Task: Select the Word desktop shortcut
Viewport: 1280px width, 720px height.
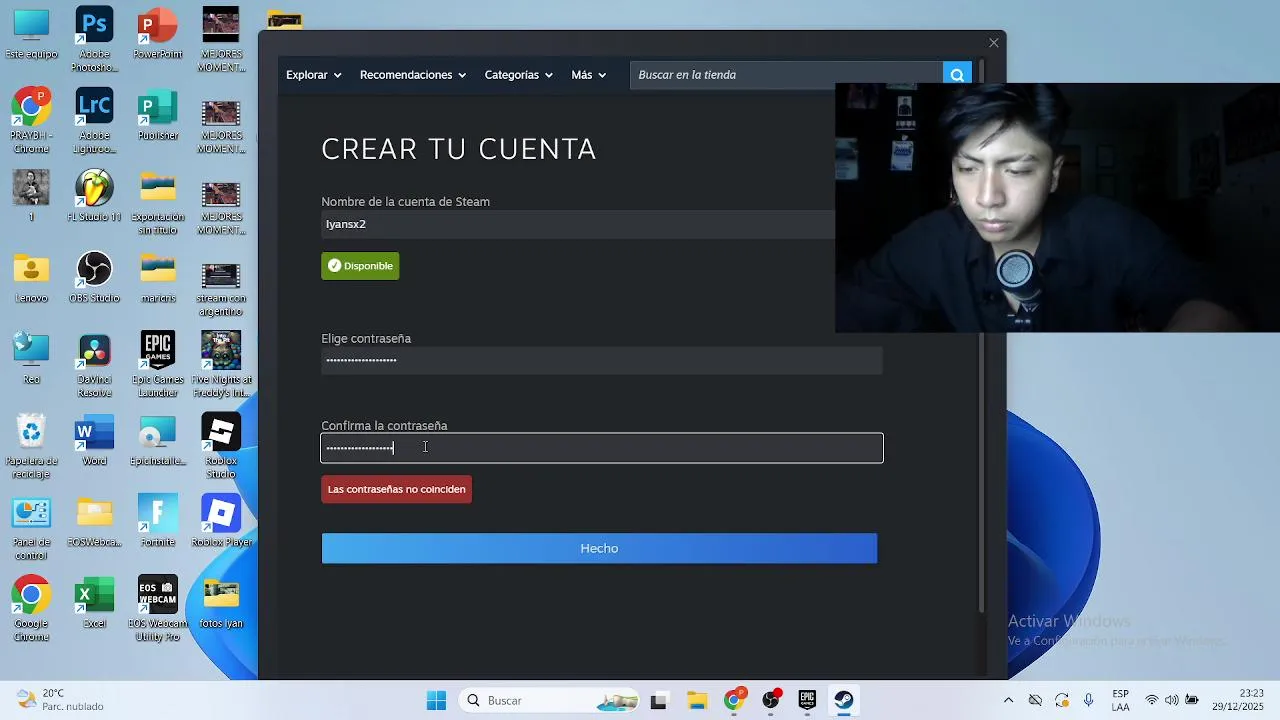Action: tap(94, 441)
